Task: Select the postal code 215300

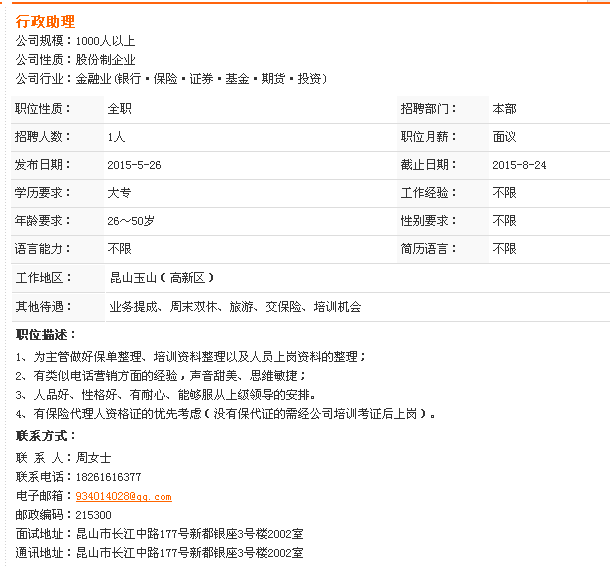Action: click(93, 515)
